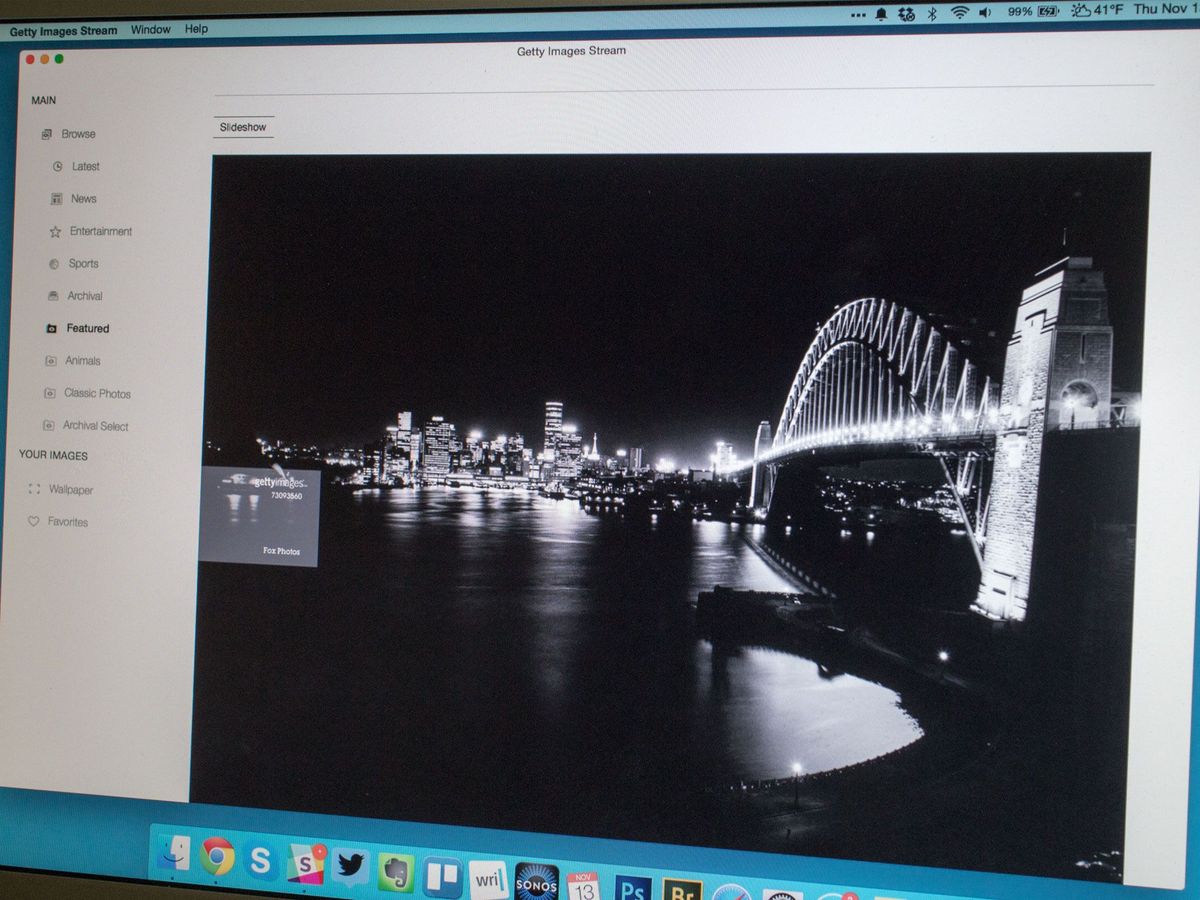Viewport: 1200px width, 900px height.
Task: Start the Slideshow
Action: 243,127
